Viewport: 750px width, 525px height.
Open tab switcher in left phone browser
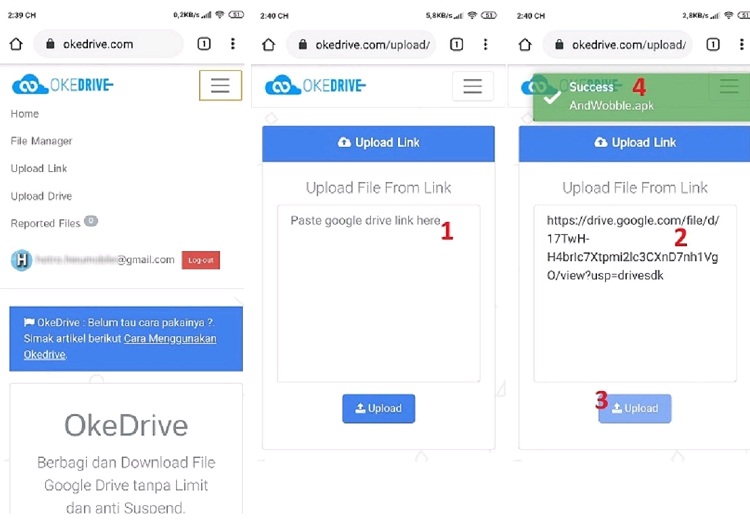[204, 44]
